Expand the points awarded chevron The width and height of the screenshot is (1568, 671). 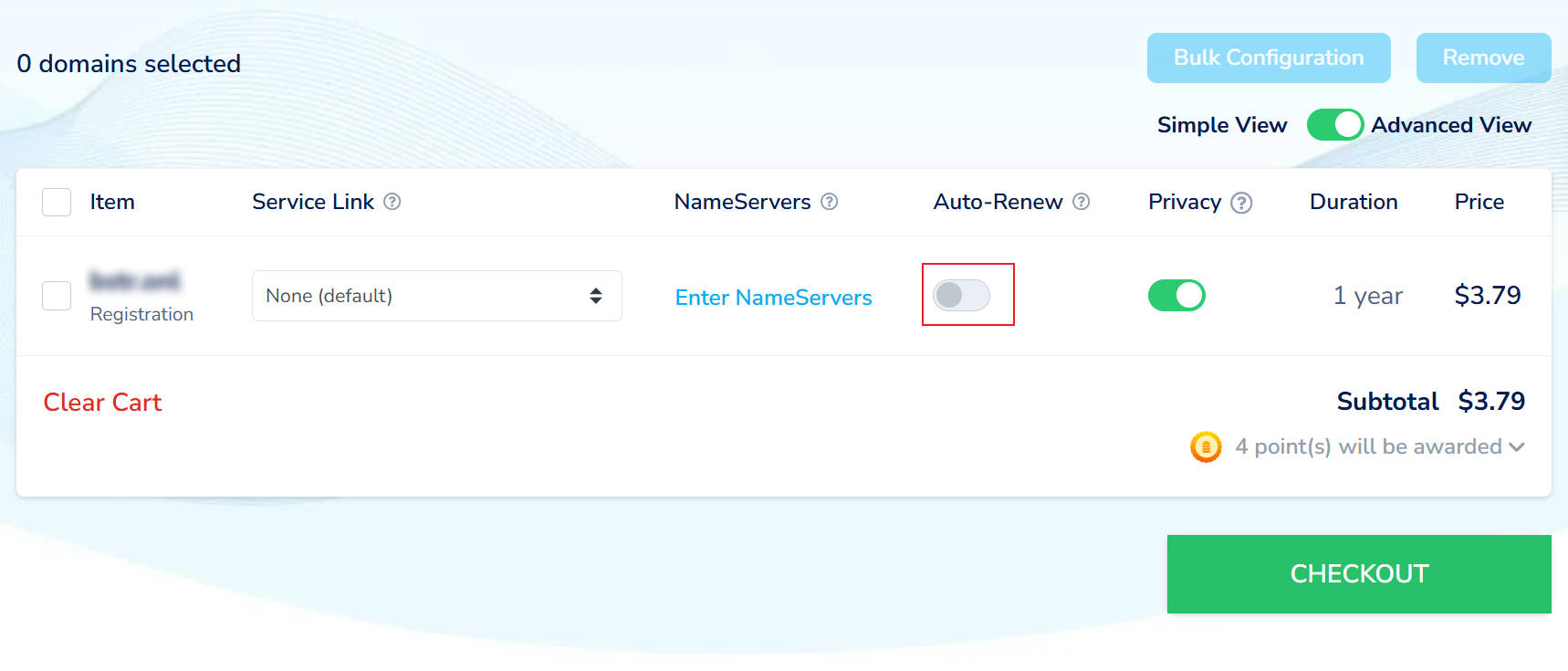(1517, 446)
